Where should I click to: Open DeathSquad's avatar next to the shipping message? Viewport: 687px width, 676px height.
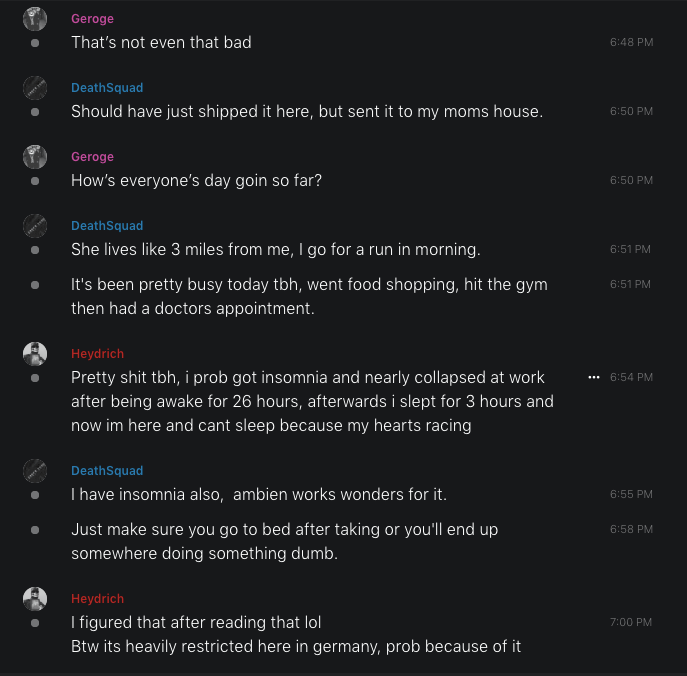pyautogui.click(x=35, y=88)
